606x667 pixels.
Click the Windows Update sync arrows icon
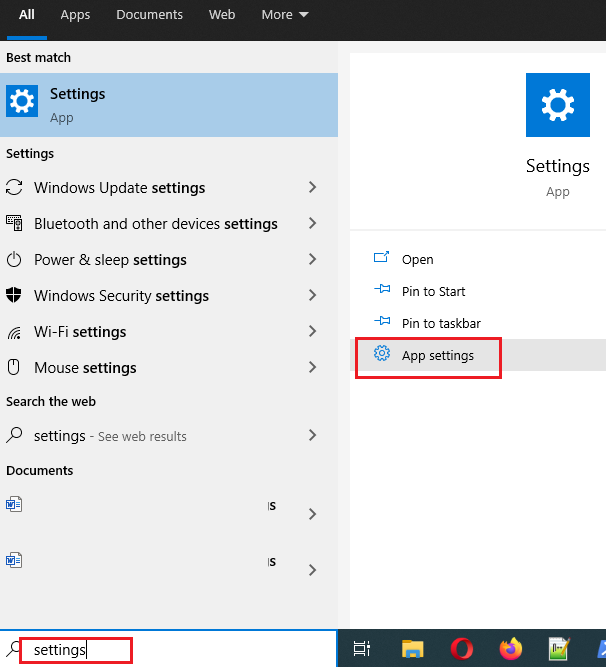[14, 187]
